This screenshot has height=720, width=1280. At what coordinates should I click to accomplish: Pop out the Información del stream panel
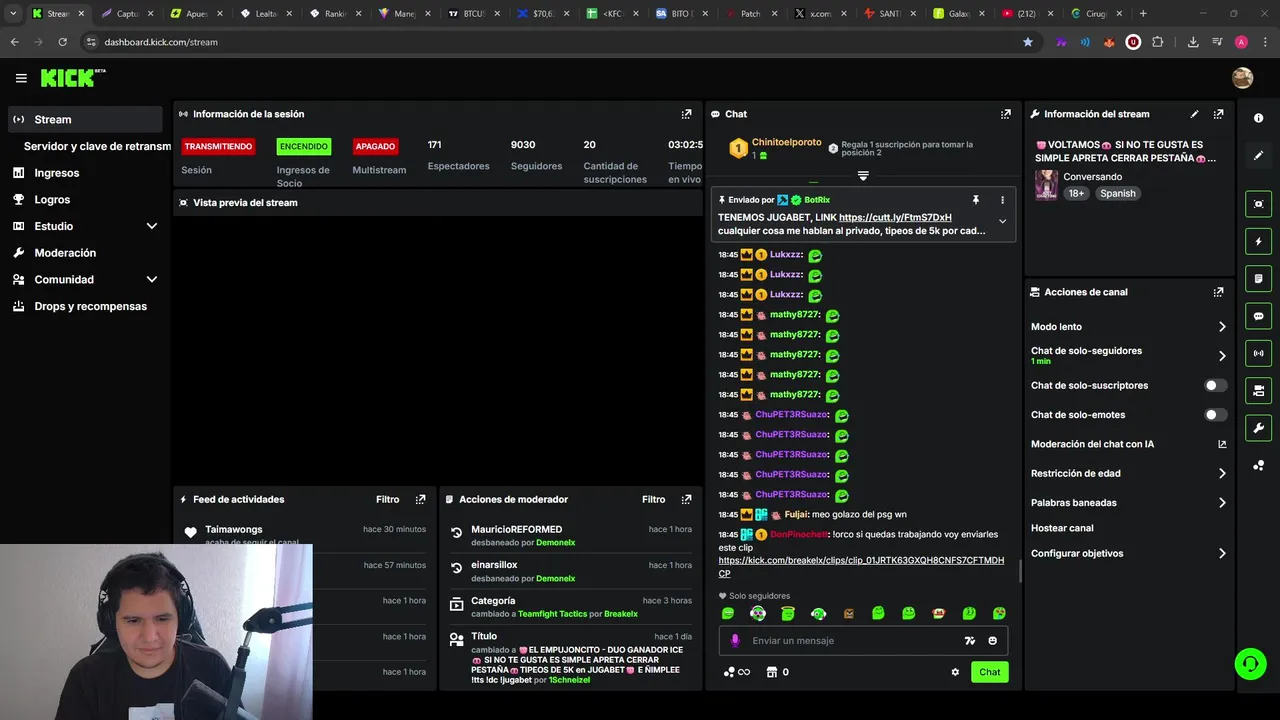coord(1218,114)
